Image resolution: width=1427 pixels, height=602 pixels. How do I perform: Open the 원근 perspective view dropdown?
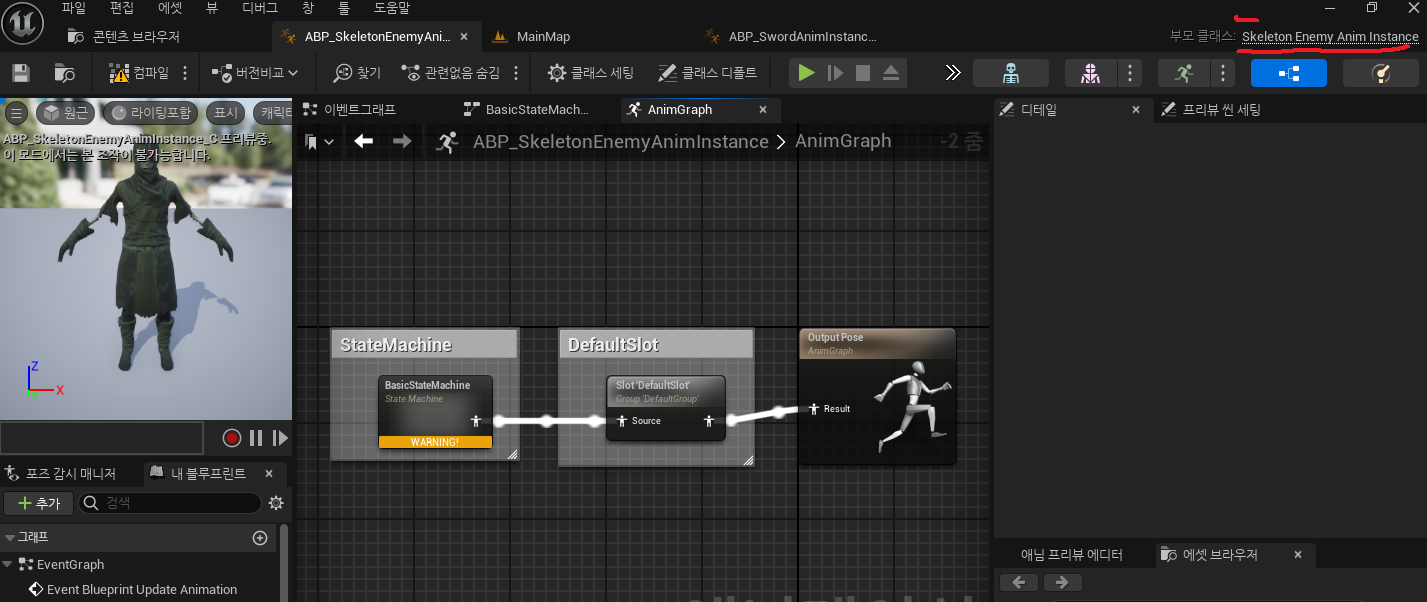(65, 112)
